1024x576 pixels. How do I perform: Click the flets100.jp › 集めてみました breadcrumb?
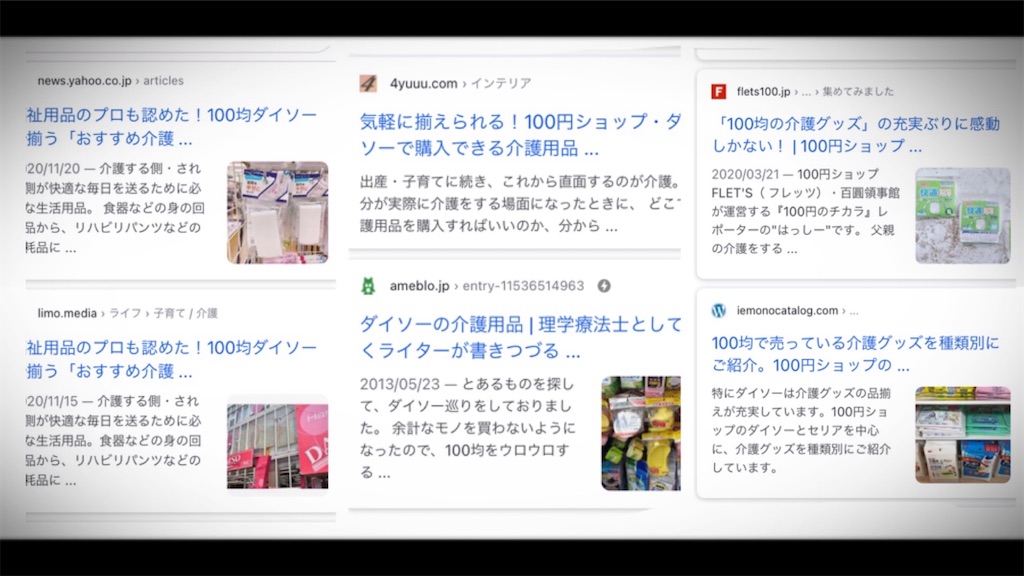[x=815, y=91]
